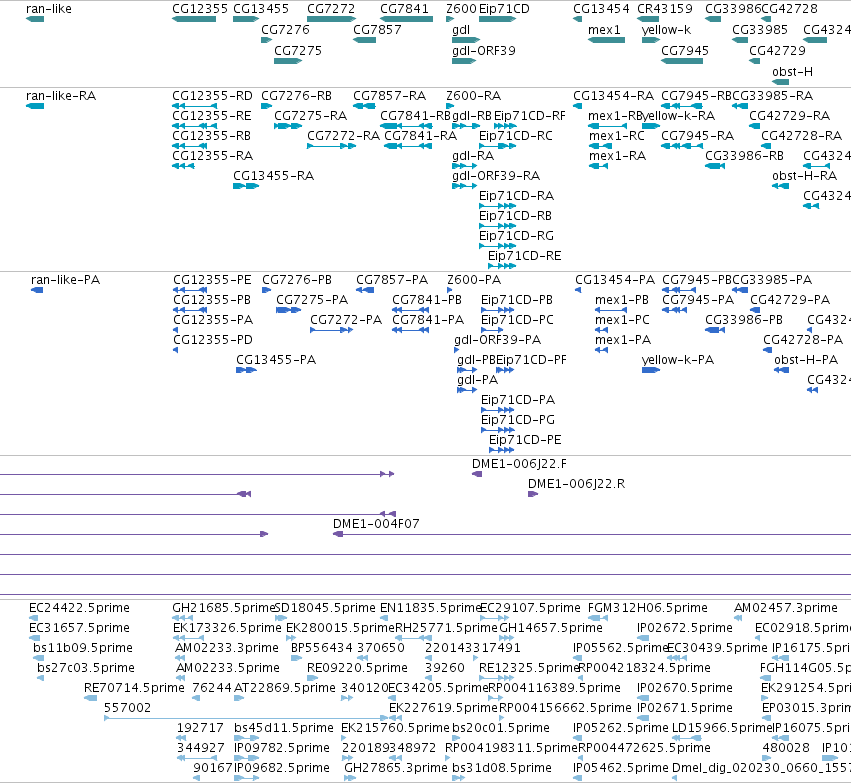
Task: Click the CG33986-RB transcript label
Action: [x=744, y=156]
